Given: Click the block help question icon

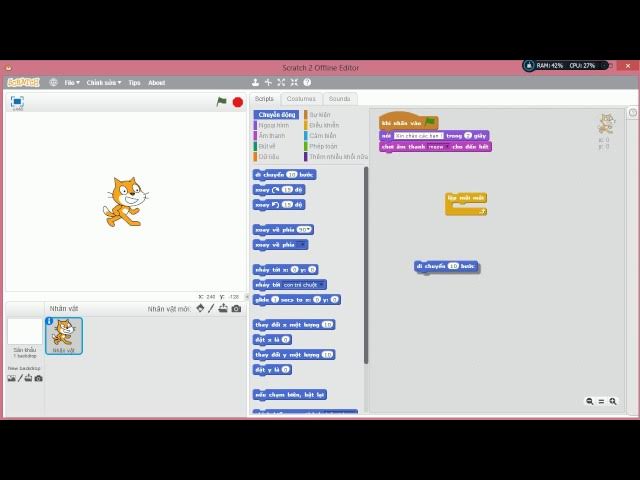Looking at the screenshot, I should (307, 83).
